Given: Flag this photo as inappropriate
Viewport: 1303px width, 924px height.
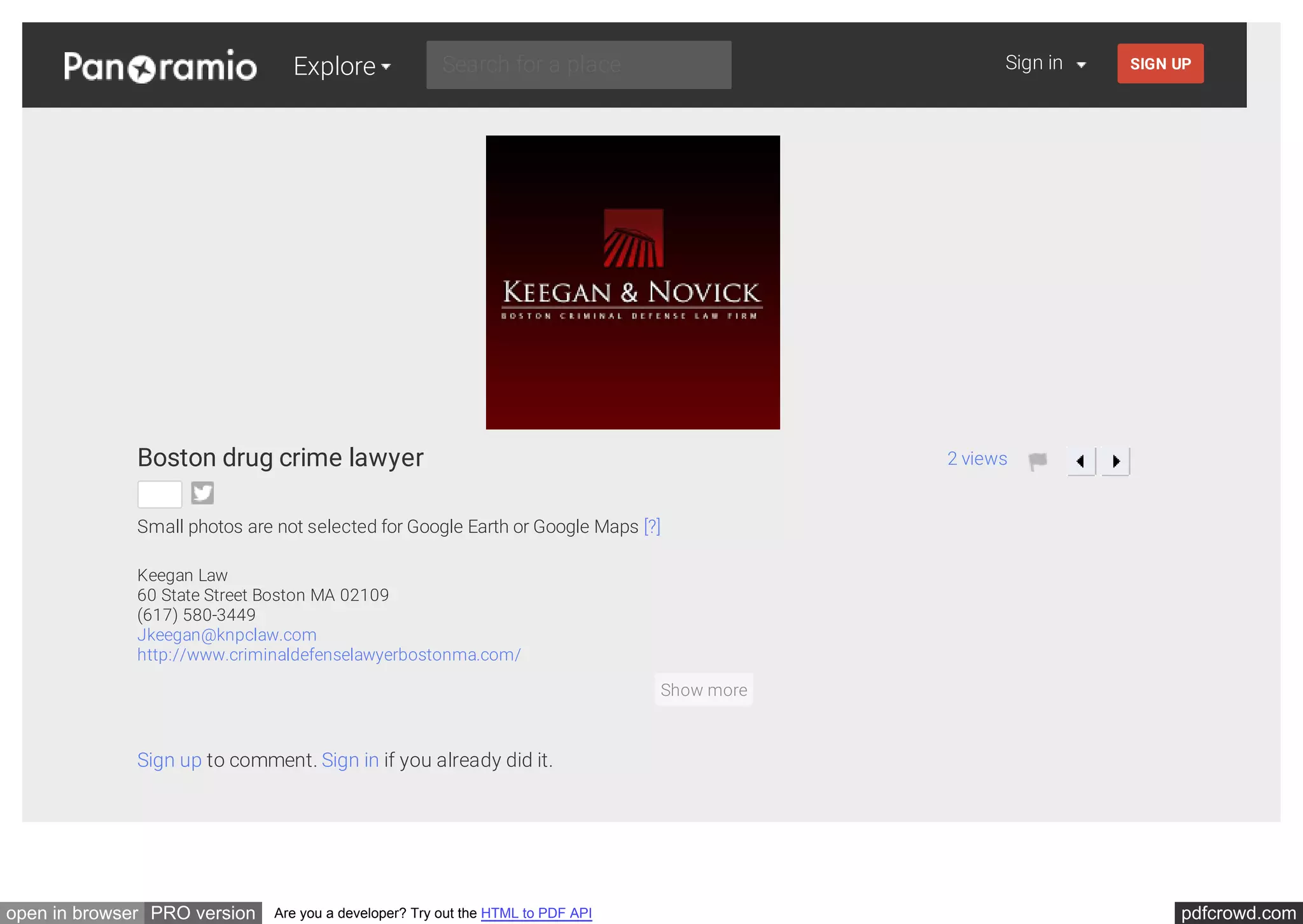Looking at the screenshot, I should tap(1038, 460).
